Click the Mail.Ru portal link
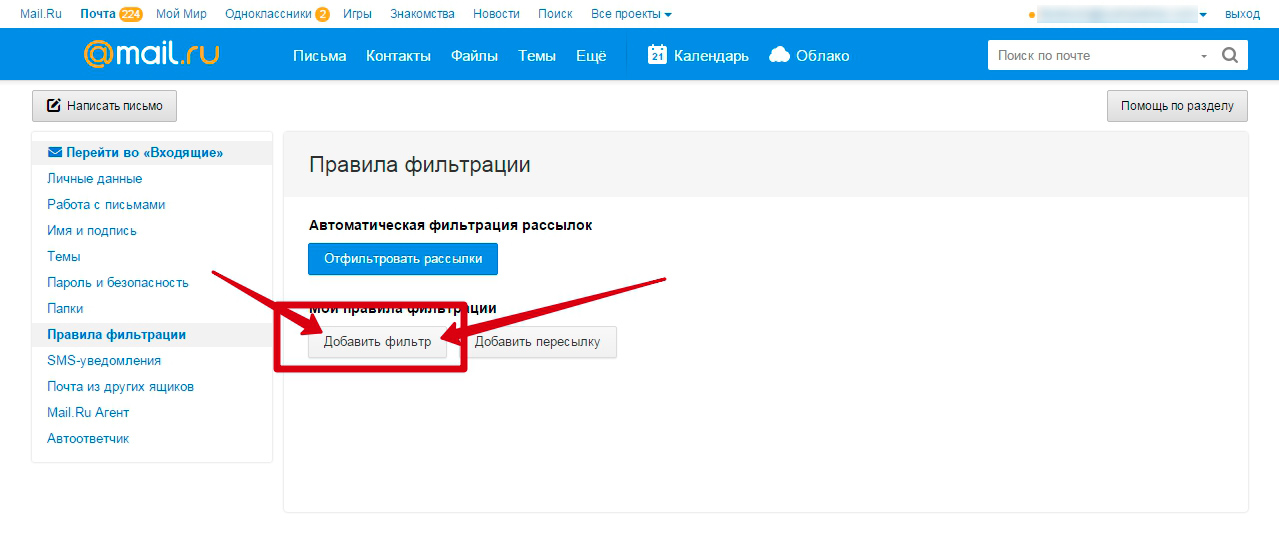The height and width of the screenshot is (548, 1279). point(42,14)
